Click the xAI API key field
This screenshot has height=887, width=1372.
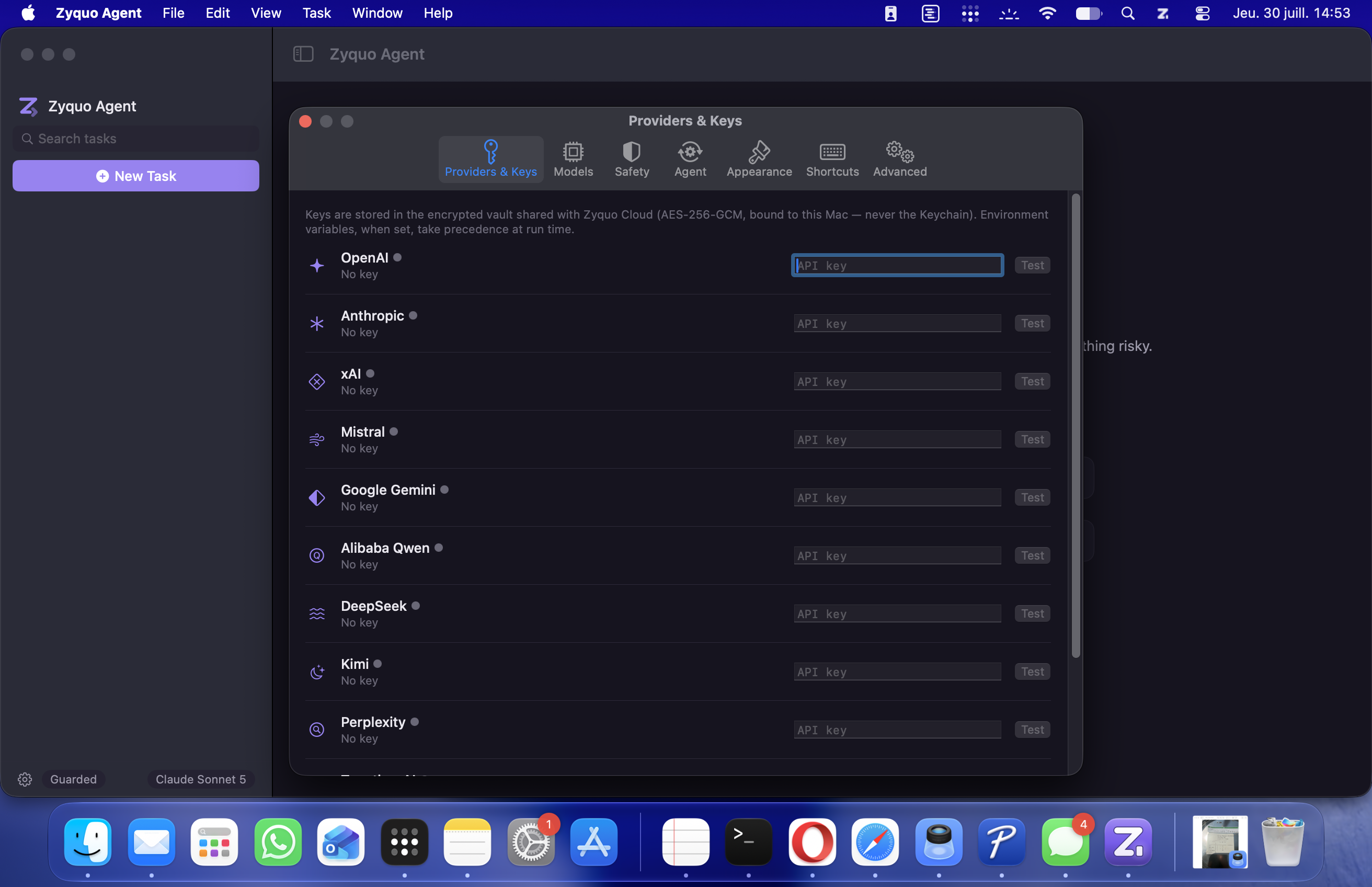897,381
